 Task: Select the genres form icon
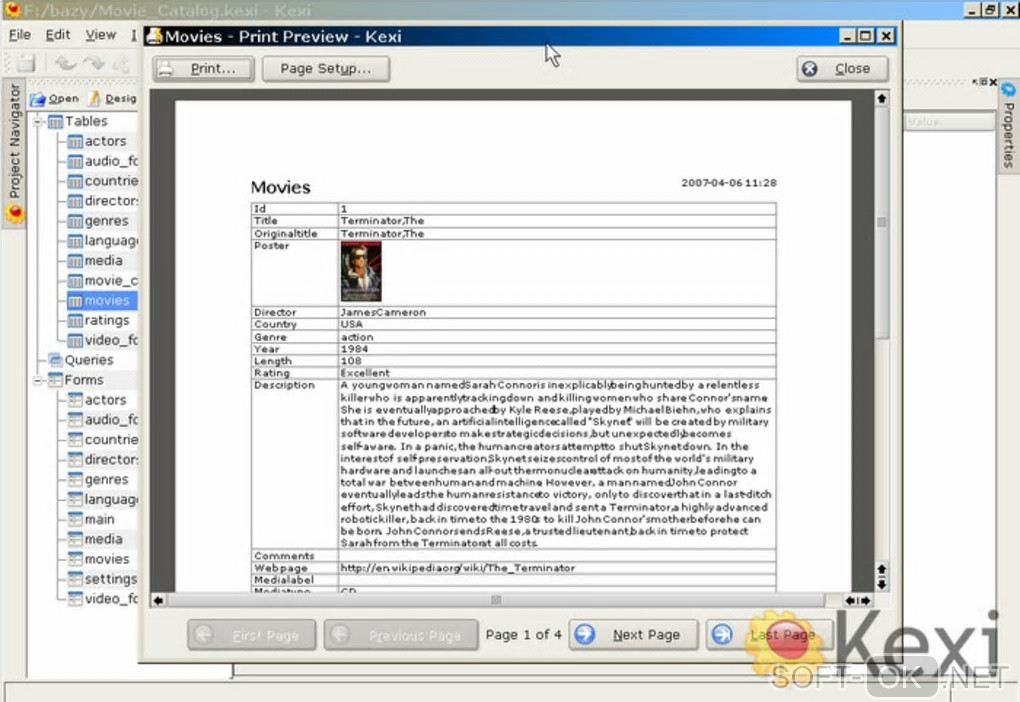pos(75,479)
